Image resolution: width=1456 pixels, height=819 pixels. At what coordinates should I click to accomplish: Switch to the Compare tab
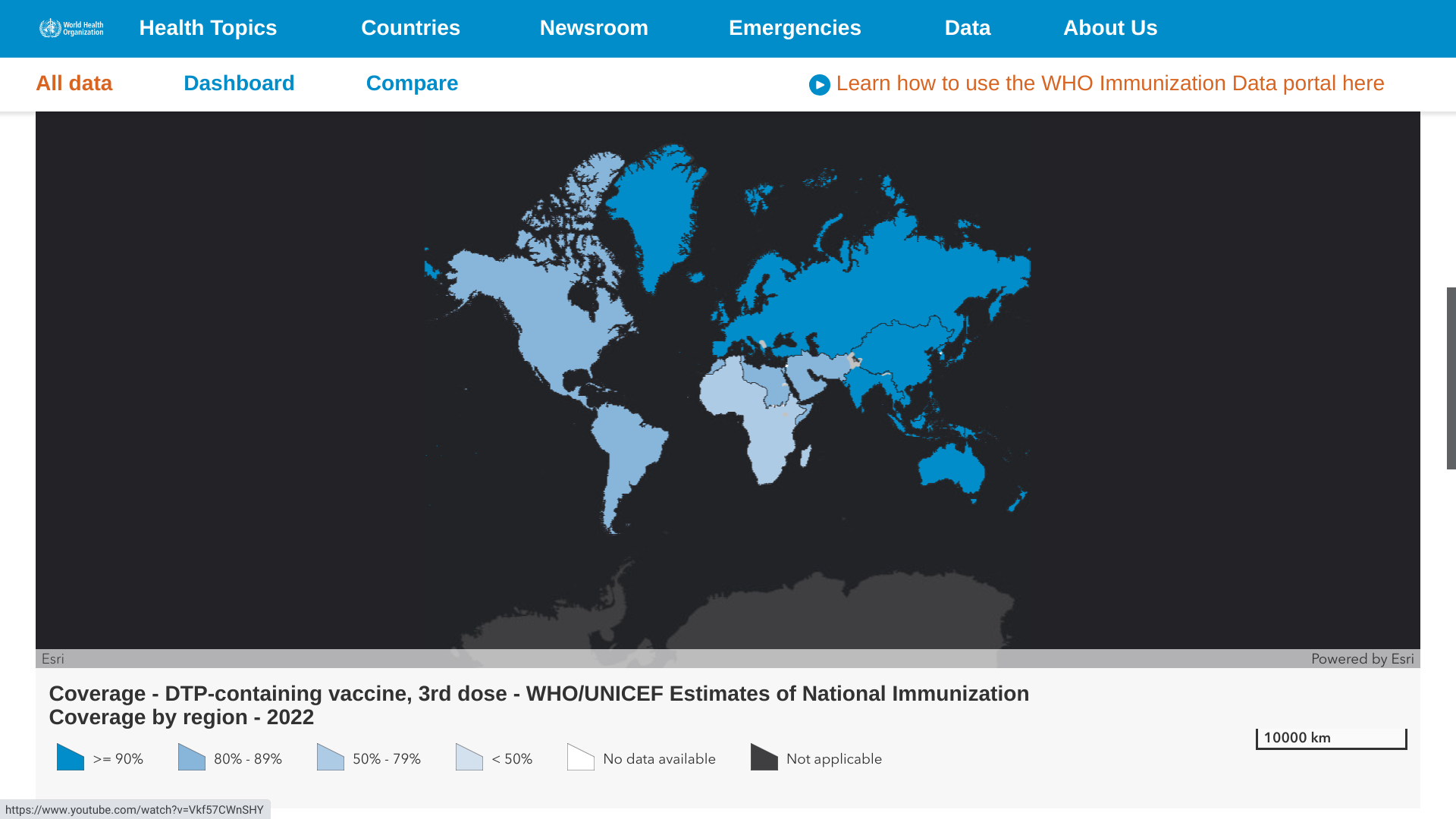click(x=412, y=83)
